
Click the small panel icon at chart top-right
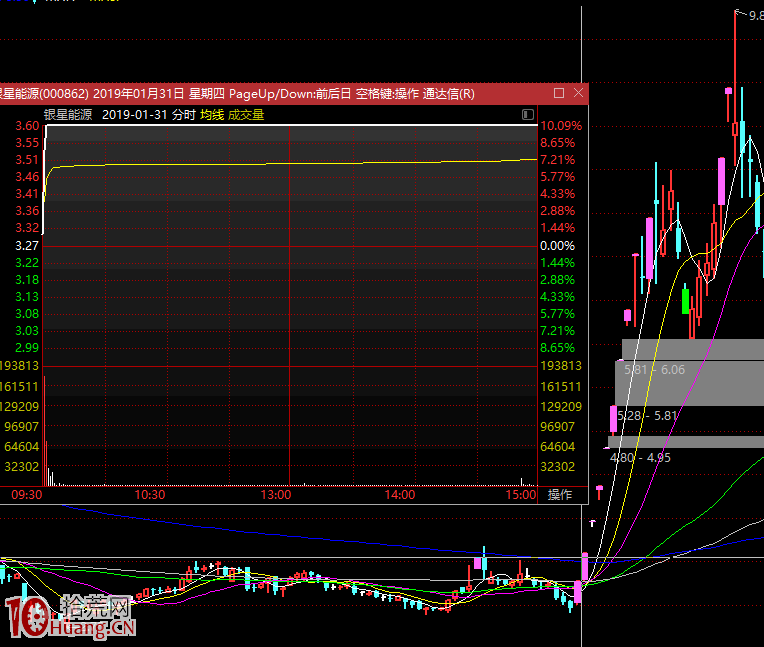point(528,115)
